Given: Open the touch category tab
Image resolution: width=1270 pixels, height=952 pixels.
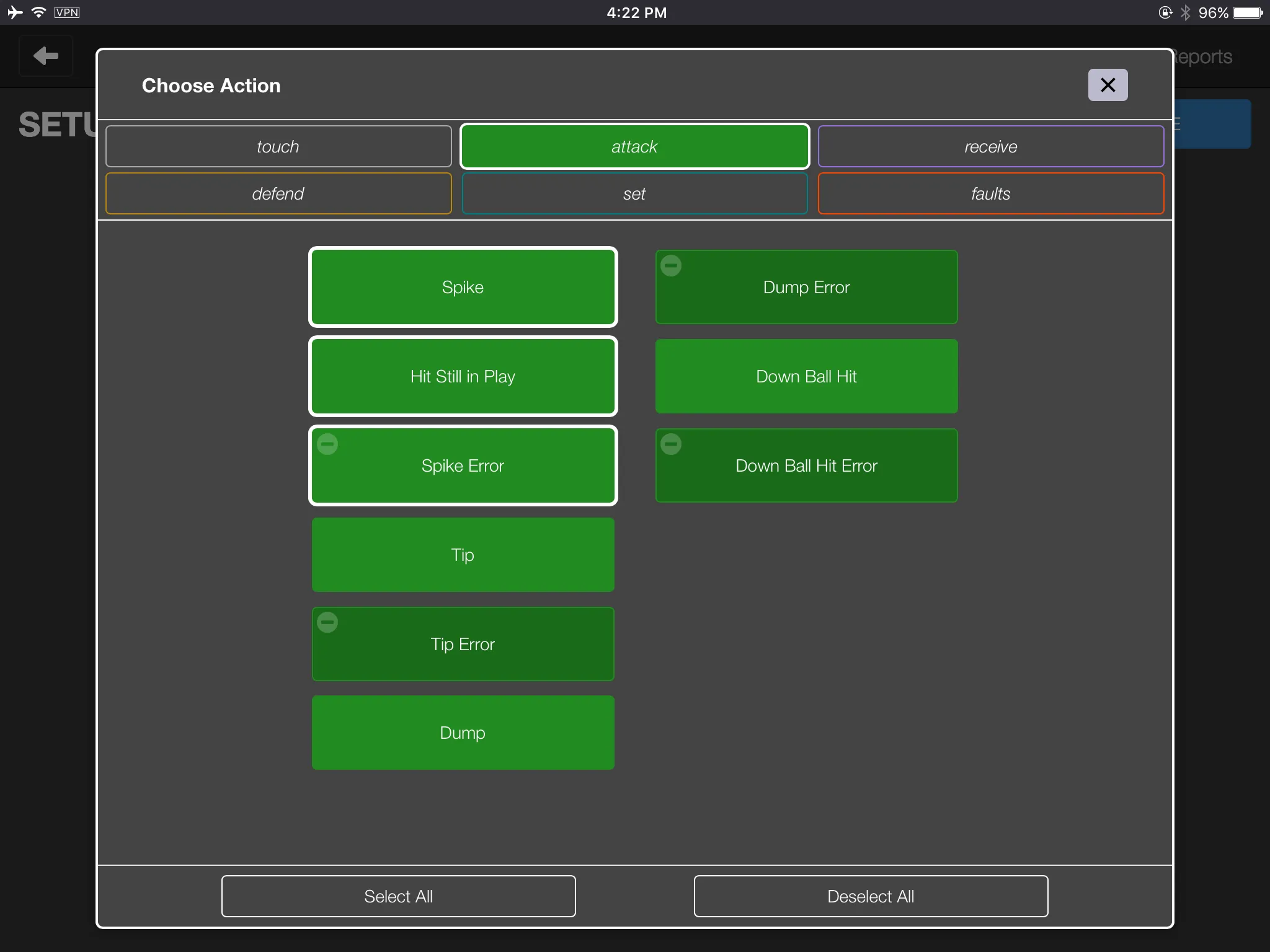Looking at the screenshot, I should [278, 146].
